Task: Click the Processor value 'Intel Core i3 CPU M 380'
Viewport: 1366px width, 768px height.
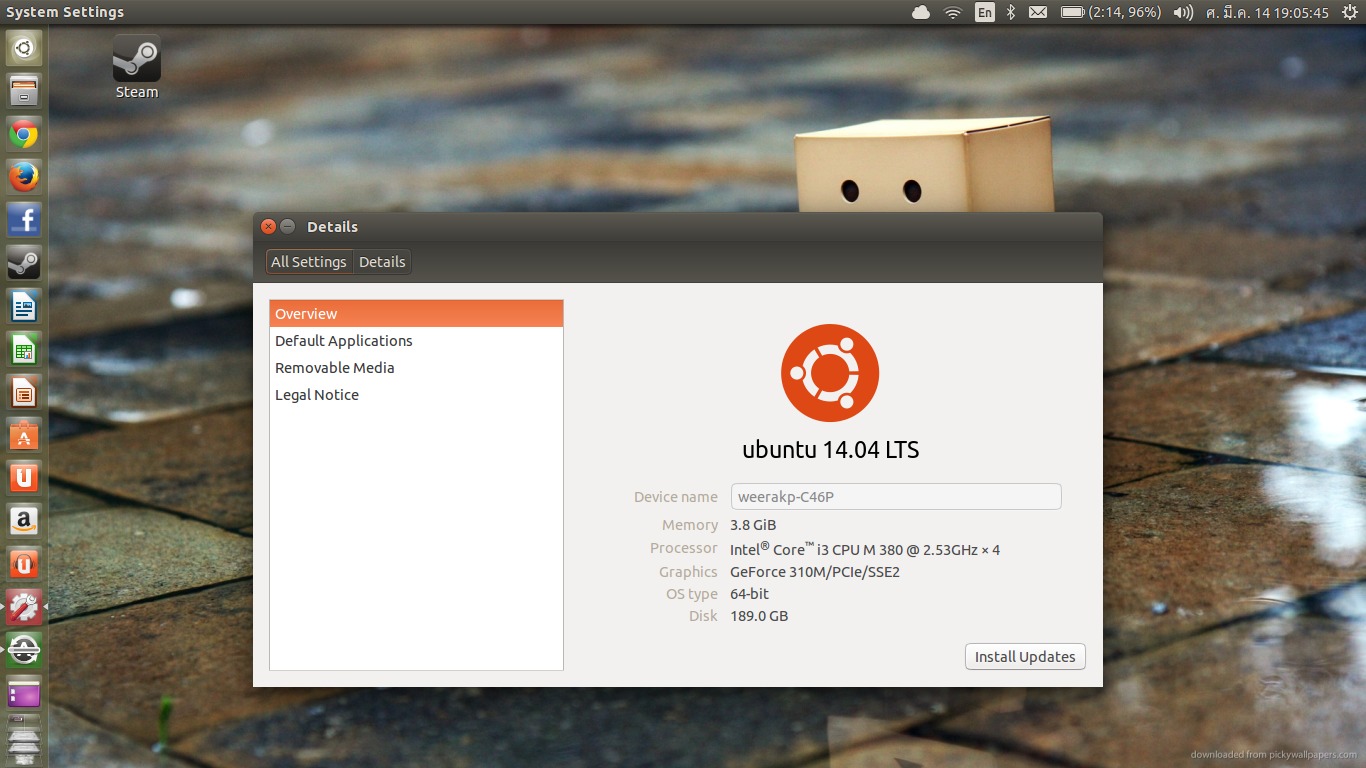Action: coord(865,549)
